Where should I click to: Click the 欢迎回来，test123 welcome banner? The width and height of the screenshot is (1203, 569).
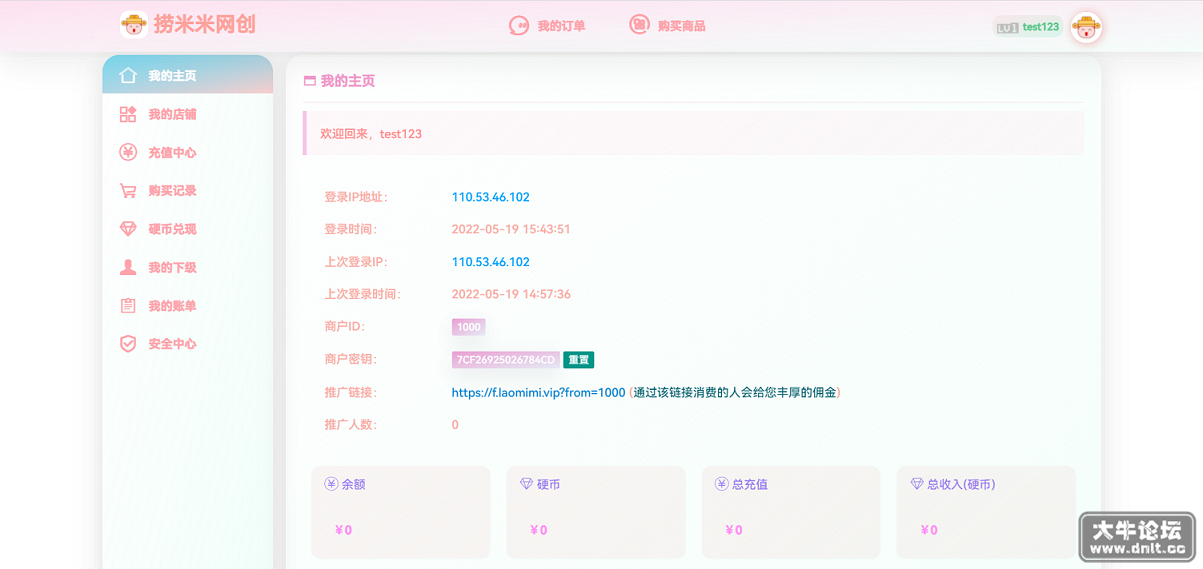click(x=693, y=133)
